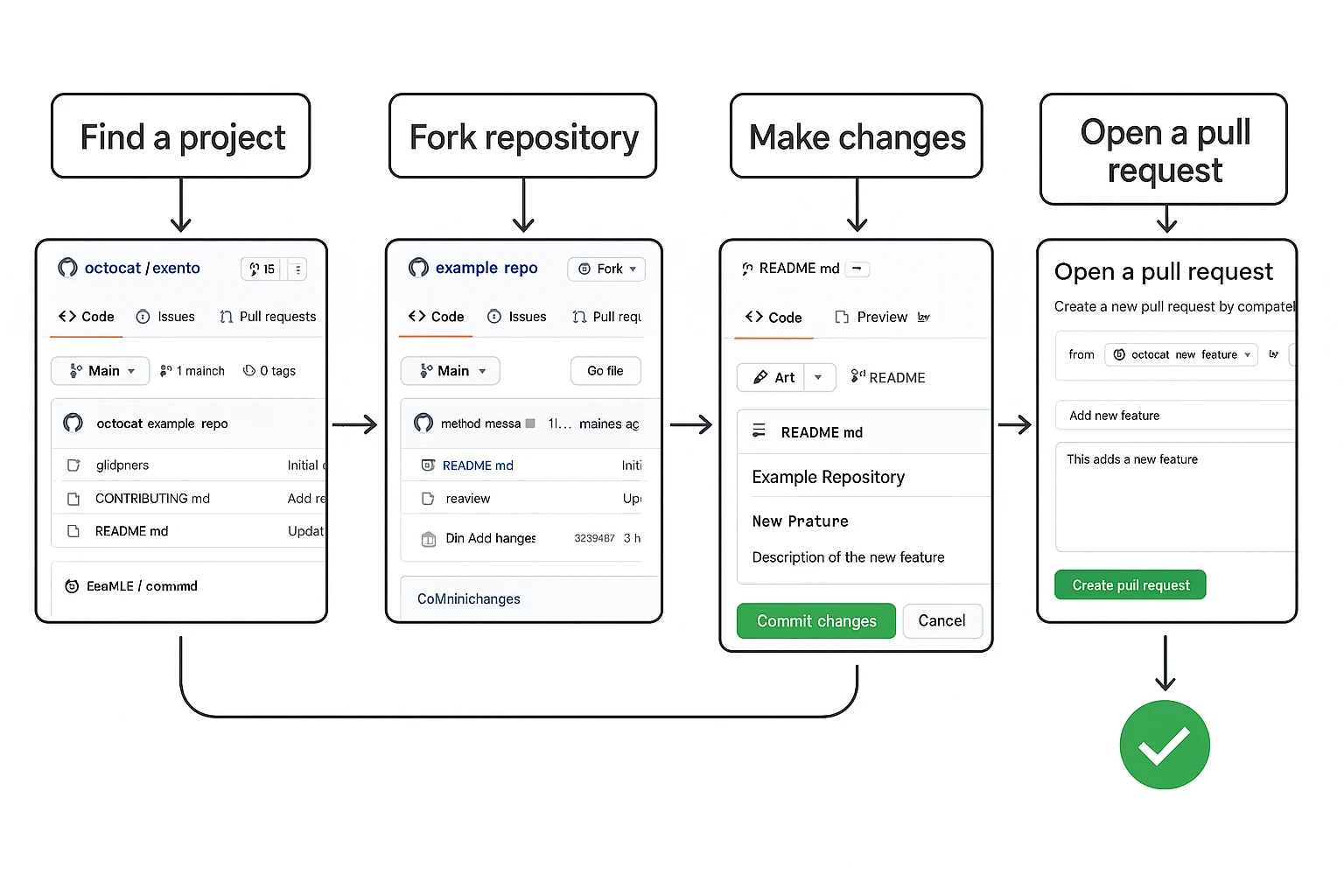1344x896 pixels.
Task: Click the CoMninichanges text
Action: click(469, 599)
